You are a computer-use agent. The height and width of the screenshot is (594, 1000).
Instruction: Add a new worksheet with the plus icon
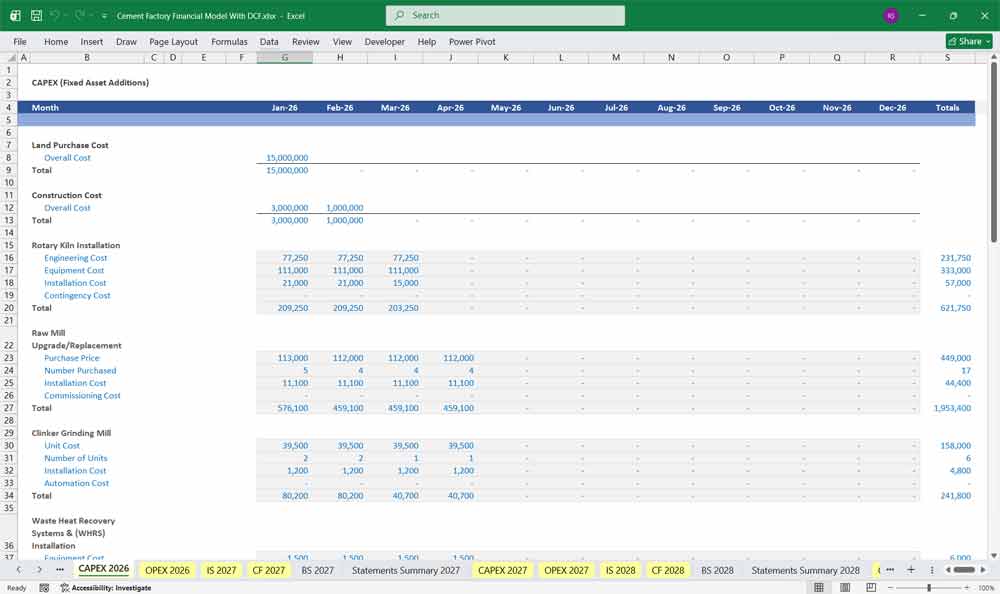pos(911,570)
